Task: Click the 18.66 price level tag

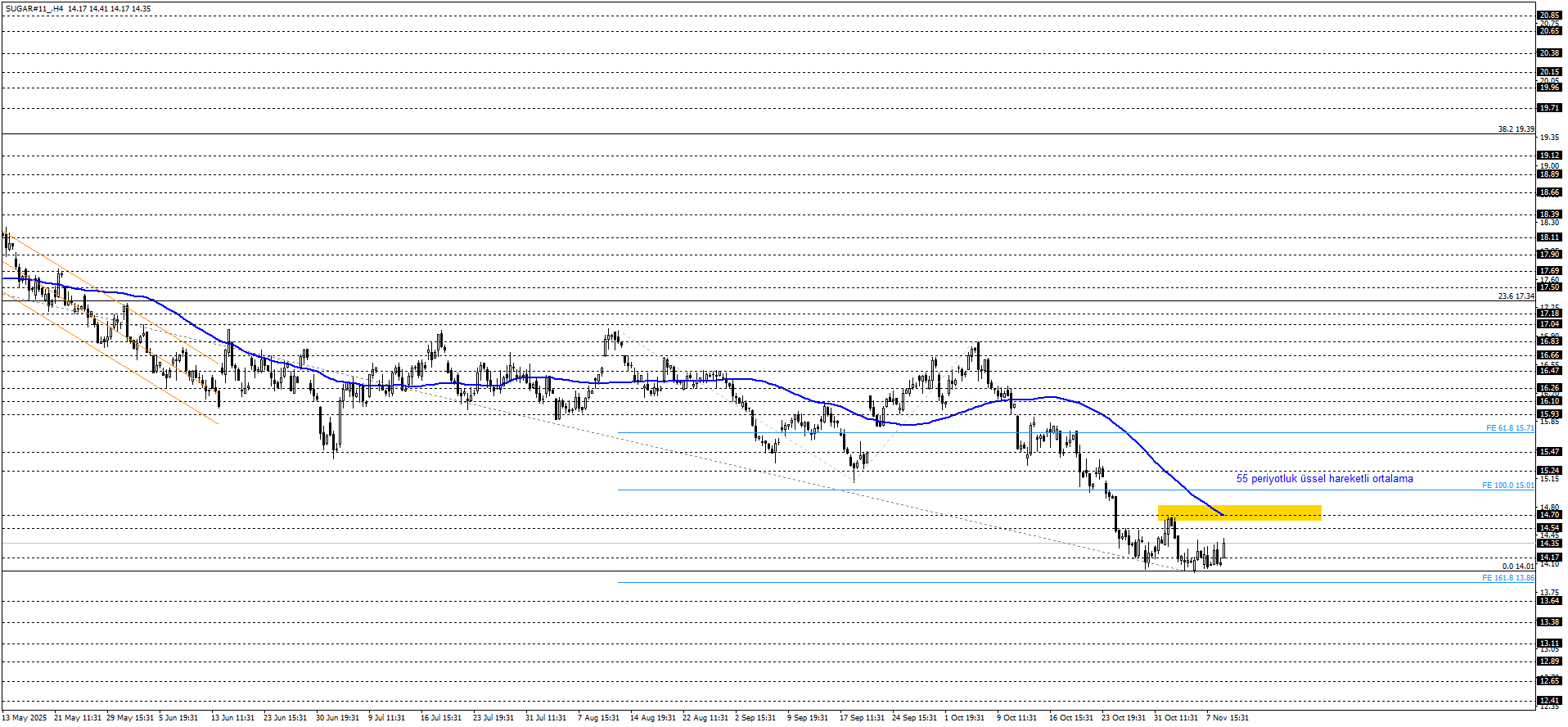Action: click(1549, 193)
